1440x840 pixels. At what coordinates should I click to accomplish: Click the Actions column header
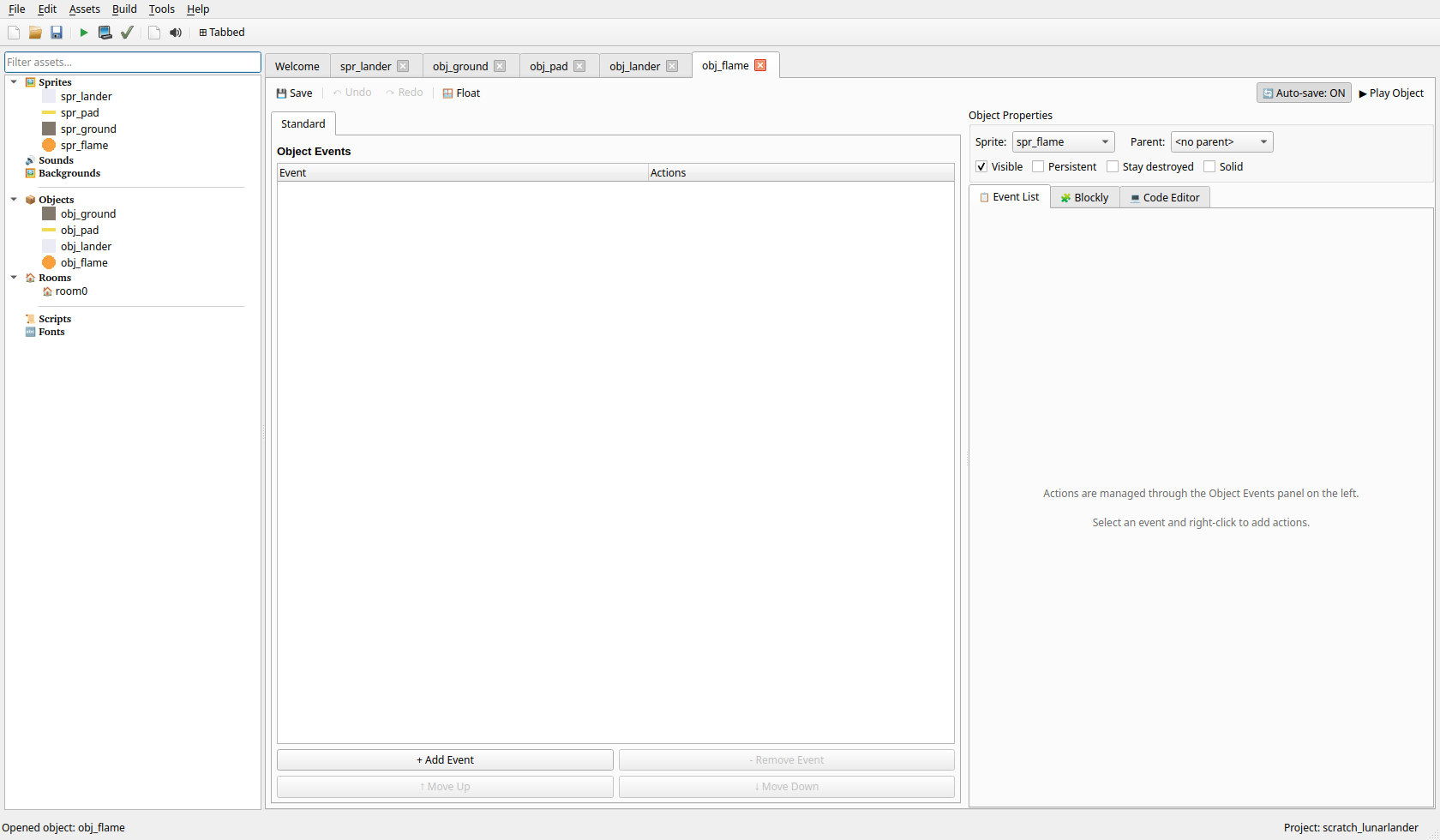(x=801, y=172)
